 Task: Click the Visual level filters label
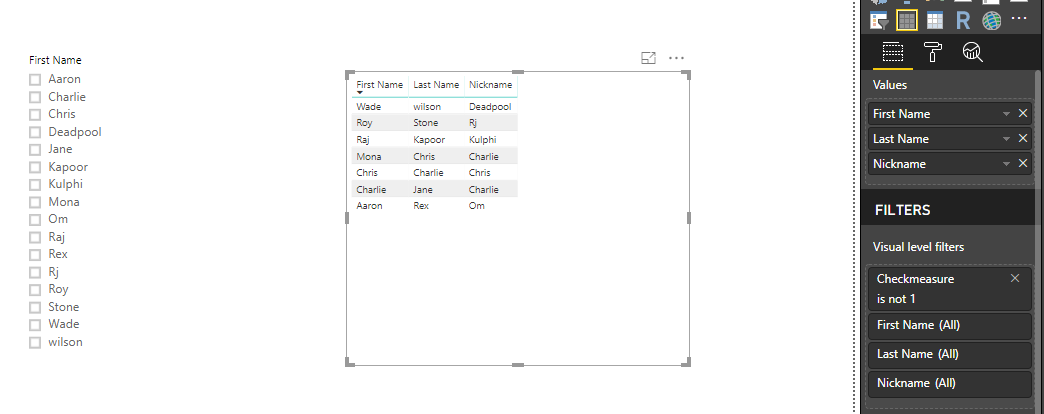pyautogui.click(x=918, y=247)
